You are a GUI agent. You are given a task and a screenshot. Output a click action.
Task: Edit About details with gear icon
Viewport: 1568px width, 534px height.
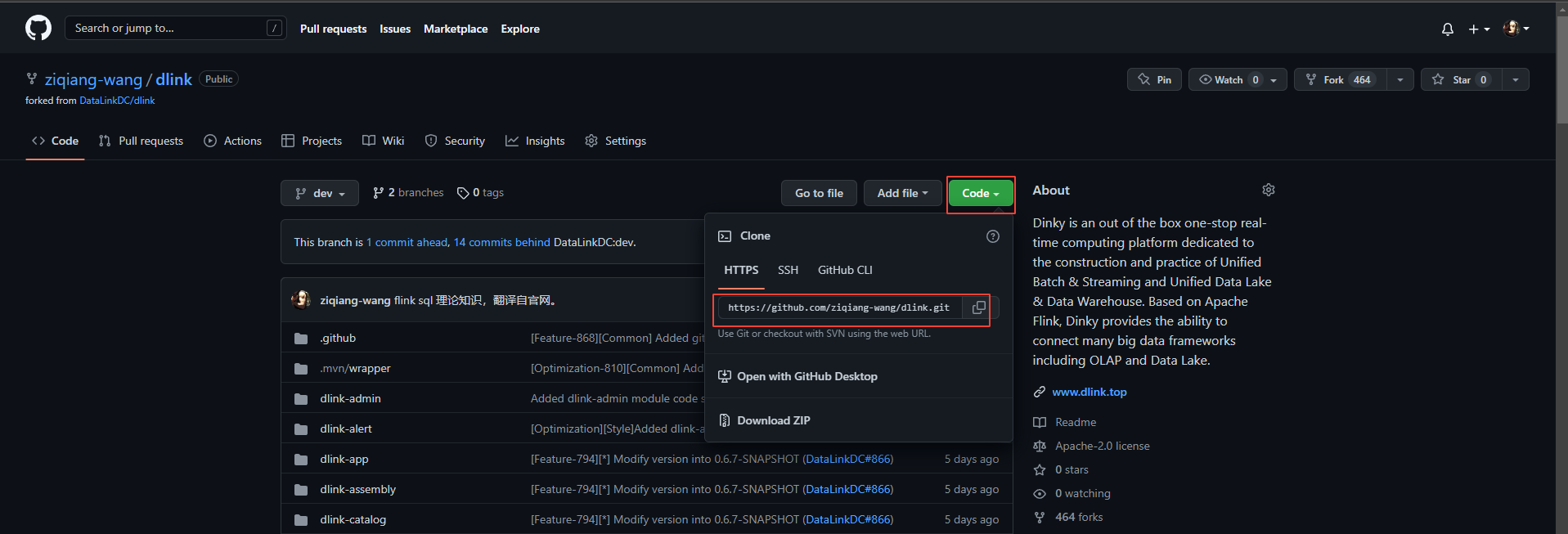pos(1269,190)
